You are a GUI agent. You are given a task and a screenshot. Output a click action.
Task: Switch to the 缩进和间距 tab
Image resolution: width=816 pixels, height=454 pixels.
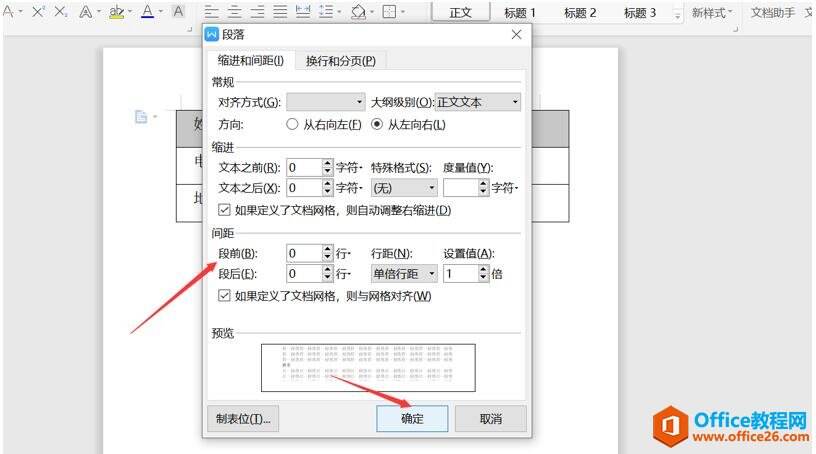[250, 60]
